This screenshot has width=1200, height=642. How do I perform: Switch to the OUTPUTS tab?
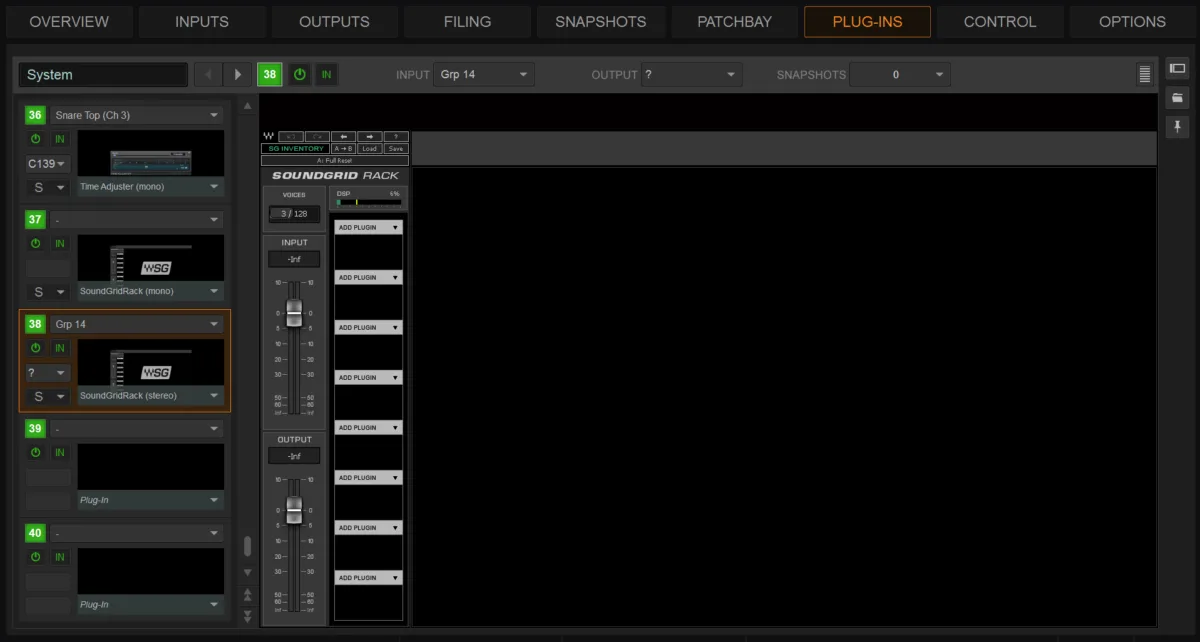tap(334, 21)
